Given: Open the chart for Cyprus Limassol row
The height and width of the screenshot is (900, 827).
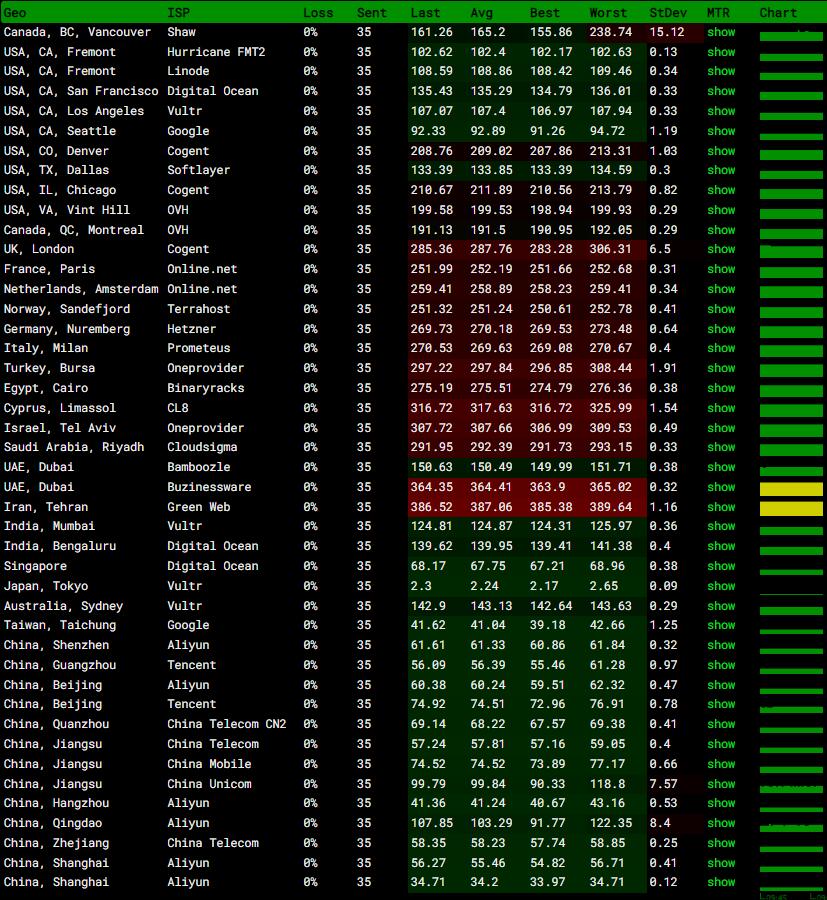Looking at the screenshot, I should 791,410.
